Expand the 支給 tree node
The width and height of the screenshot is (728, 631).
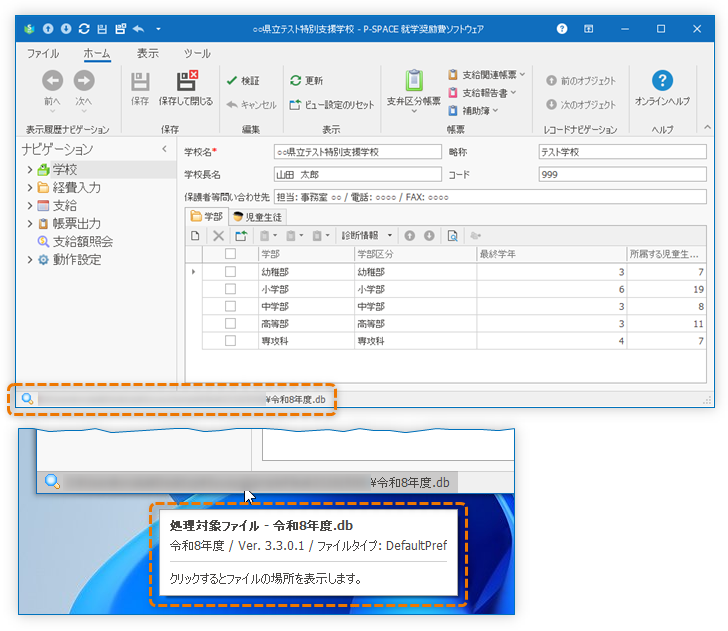(x=30, y=206)
